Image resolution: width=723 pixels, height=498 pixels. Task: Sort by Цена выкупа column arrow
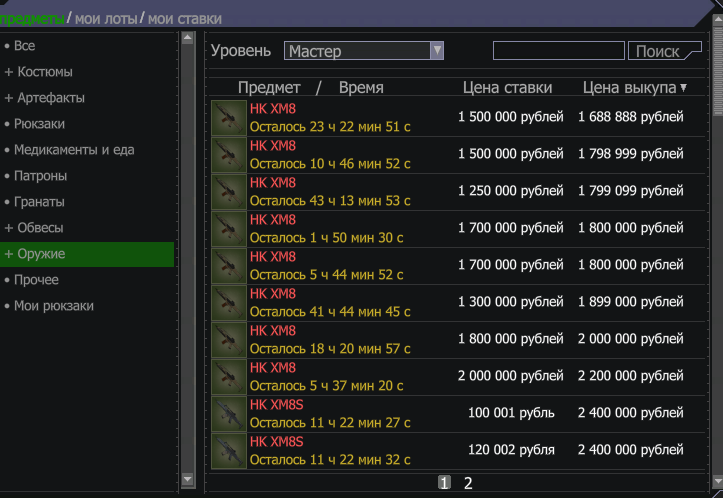click(683, 87)
